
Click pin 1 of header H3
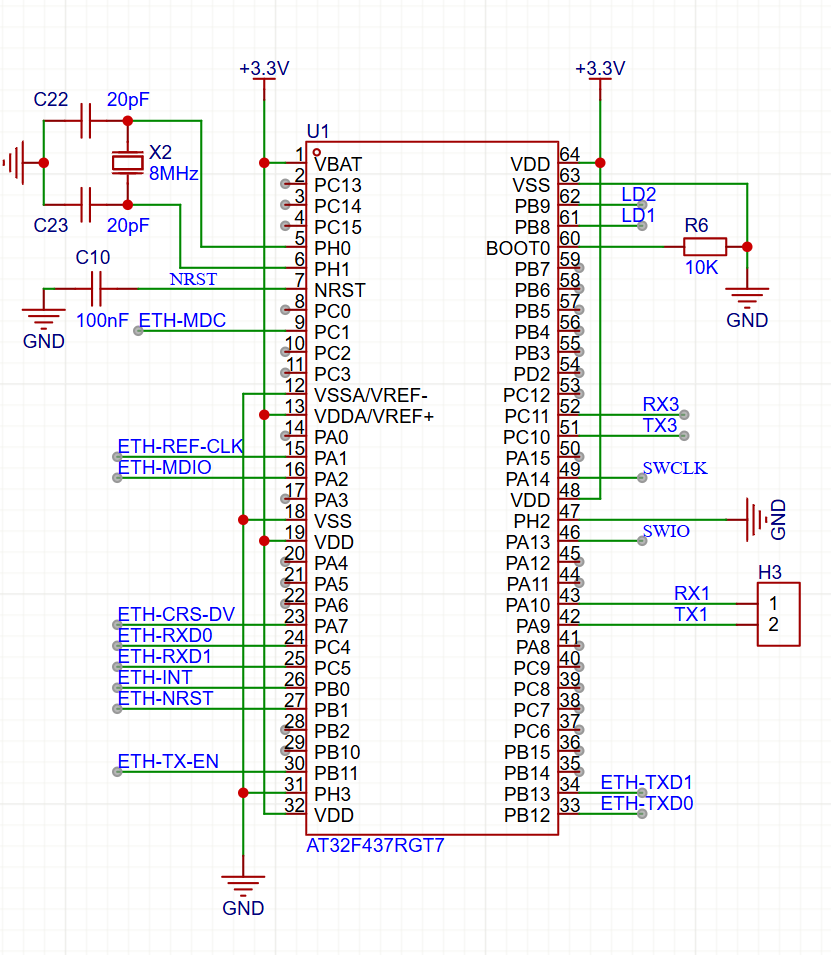773,604
